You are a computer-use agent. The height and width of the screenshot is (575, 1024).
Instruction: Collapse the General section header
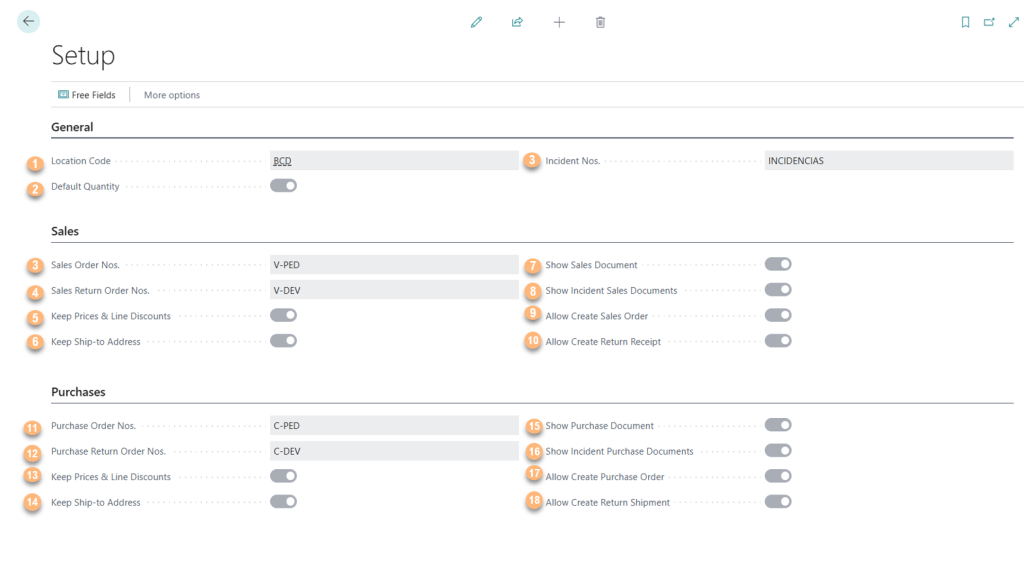click(72, 127)
